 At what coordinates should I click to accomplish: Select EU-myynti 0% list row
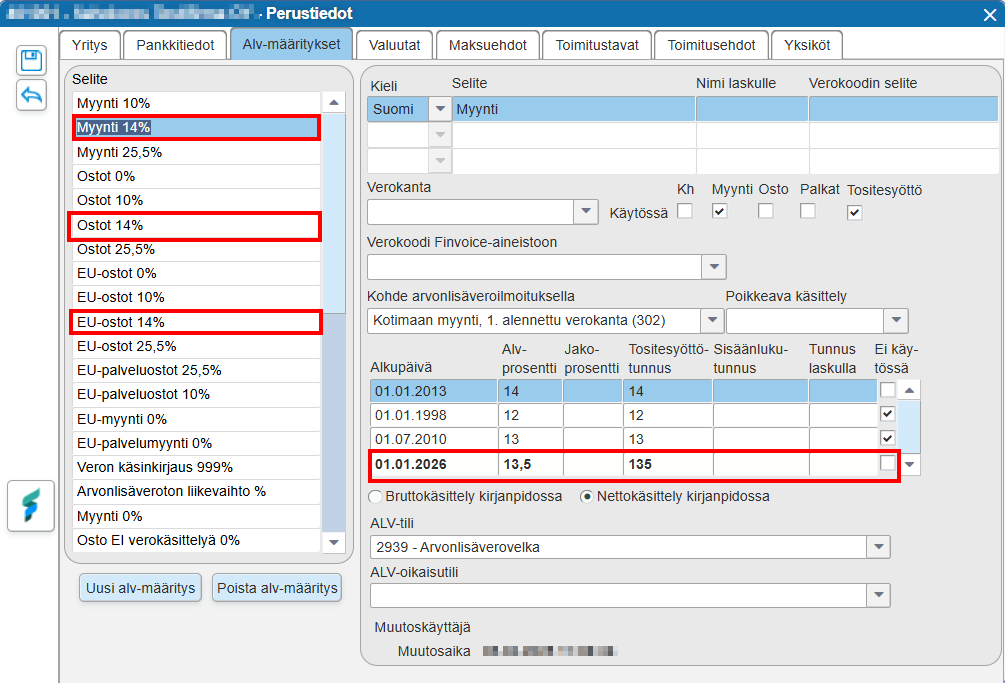click(196, 419)
